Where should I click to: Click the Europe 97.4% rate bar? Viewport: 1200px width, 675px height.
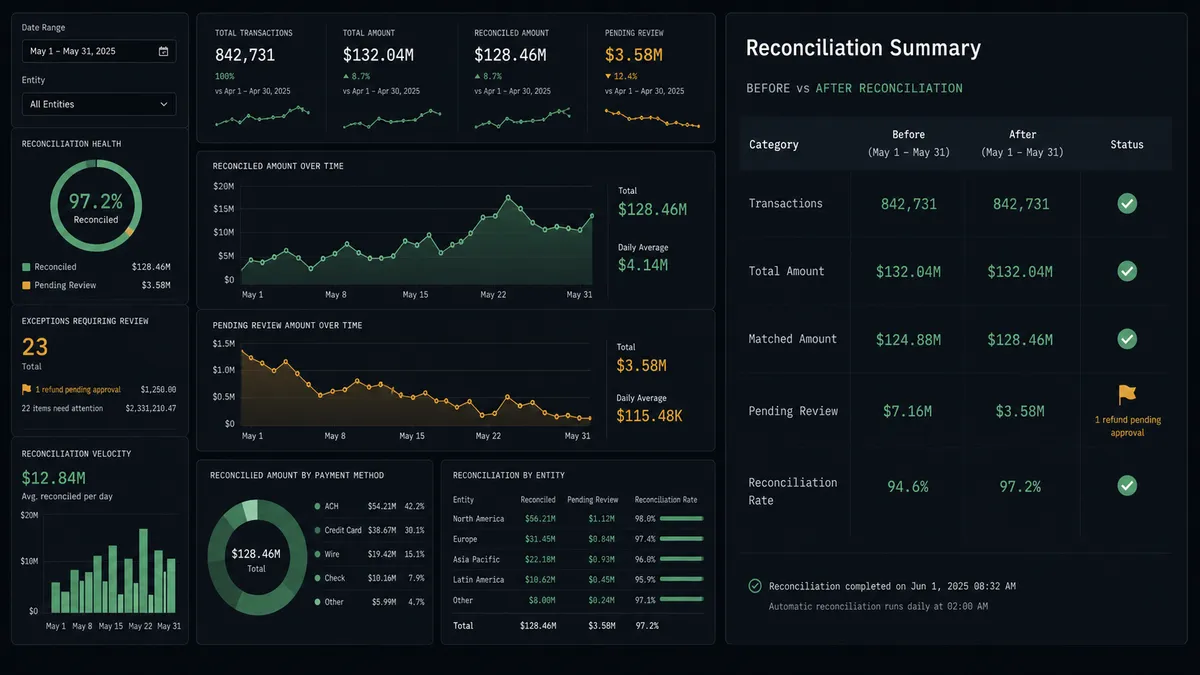682,539
